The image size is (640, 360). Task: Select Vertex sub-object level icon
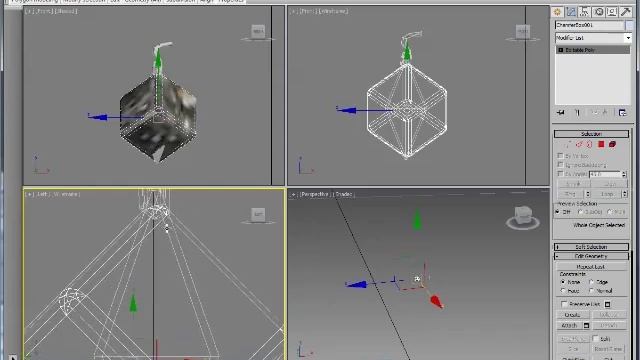coord(568,144)
